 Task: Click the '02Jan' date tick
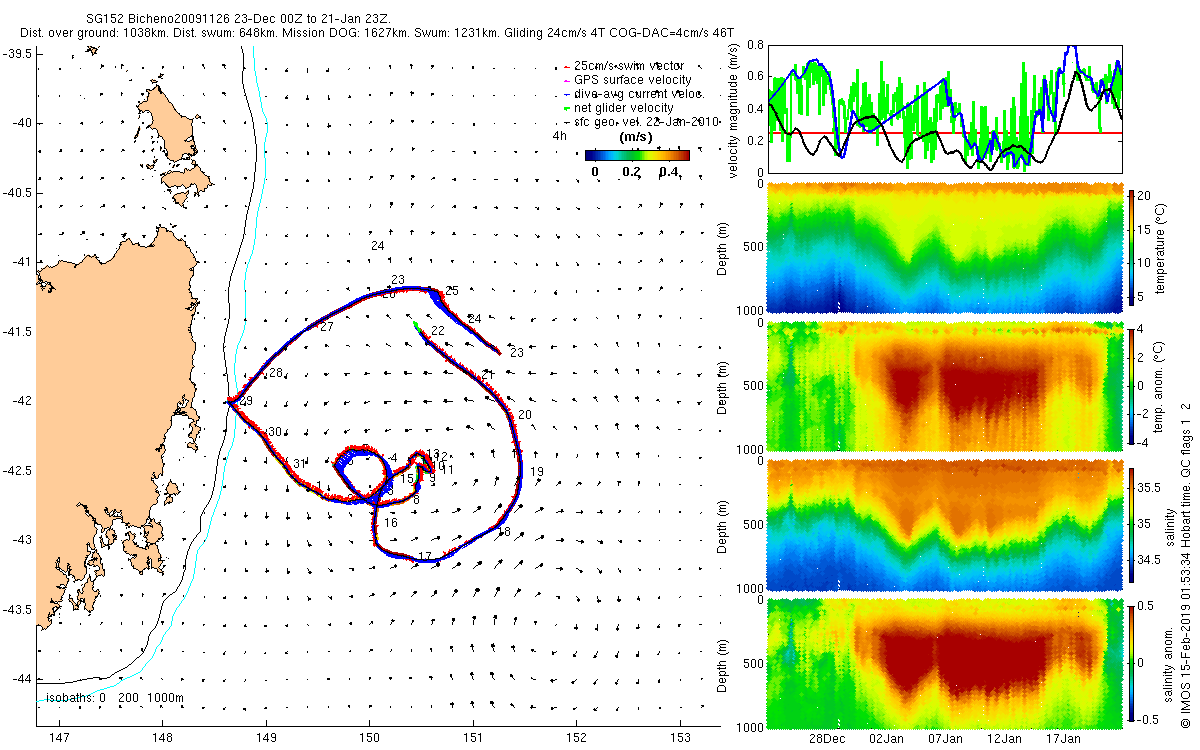(x=886, y=738)
